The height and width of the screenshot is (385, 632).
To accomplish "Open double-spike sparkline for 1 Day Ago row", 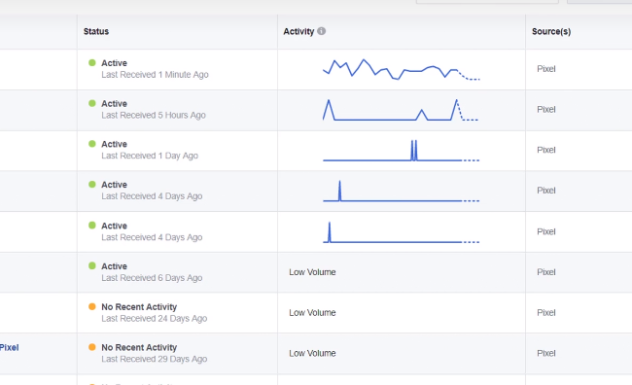I will [x=401, y=150].
